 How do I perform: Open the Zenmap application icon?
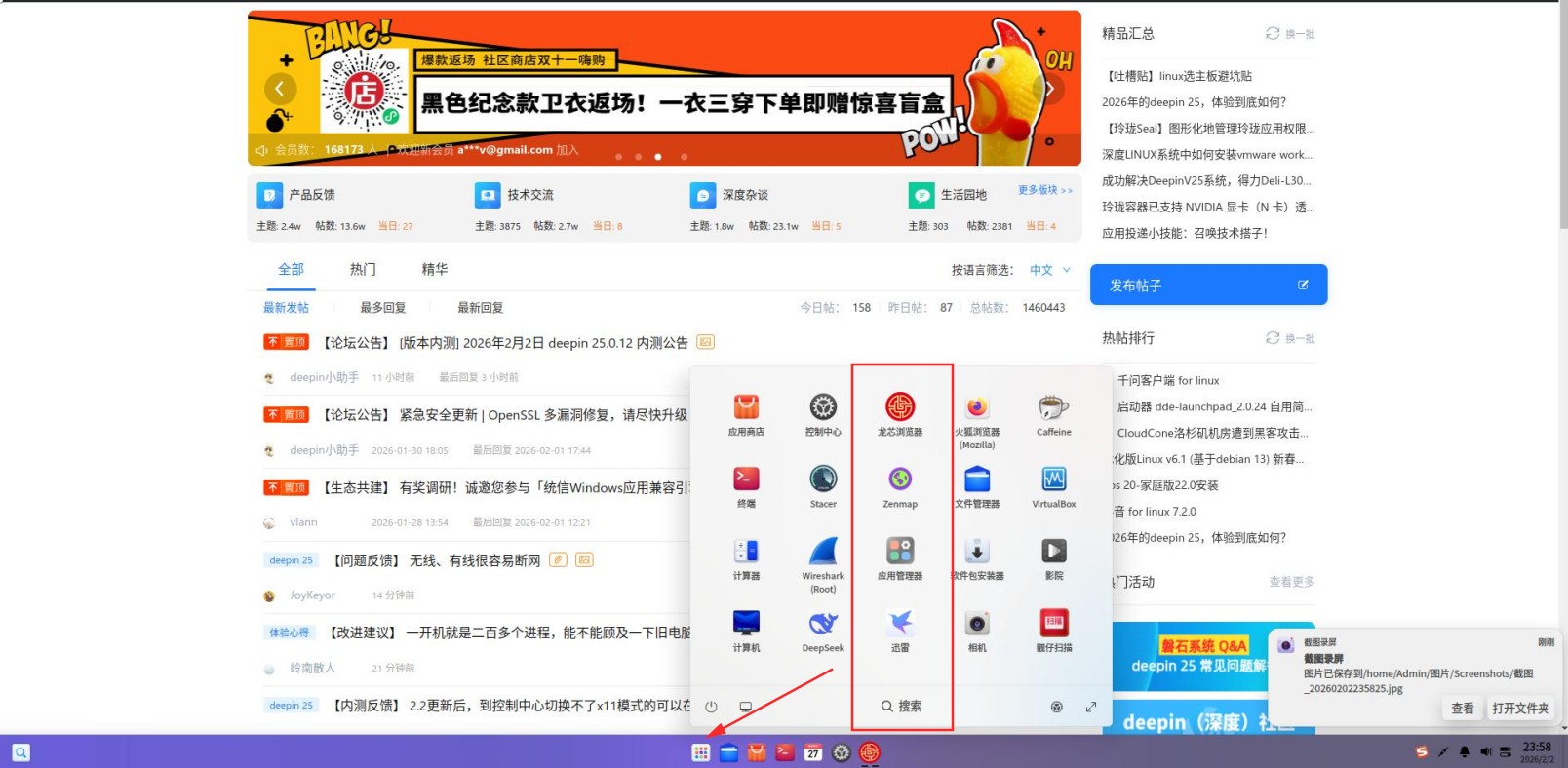tap(899, 480)
